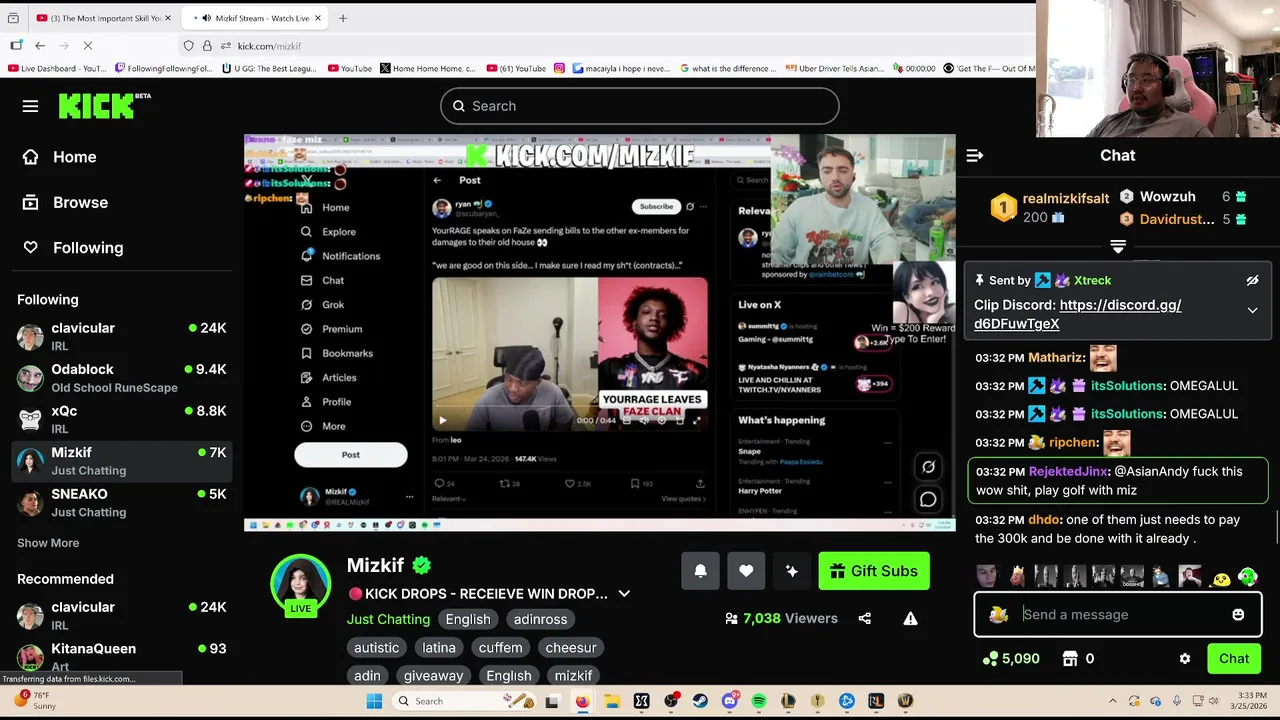This screenshot has height=720, width=1280.
Task: Show hidden system tray icons
Action: 1112,701
